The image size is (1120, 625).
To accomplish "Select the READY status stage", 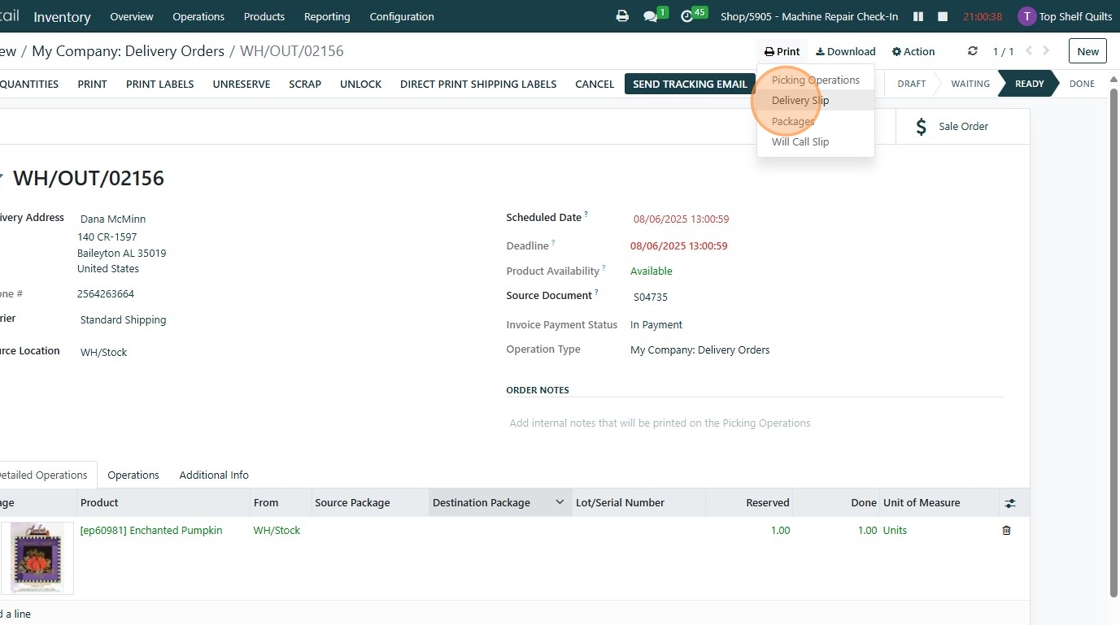I will [x=1029, y=84].
